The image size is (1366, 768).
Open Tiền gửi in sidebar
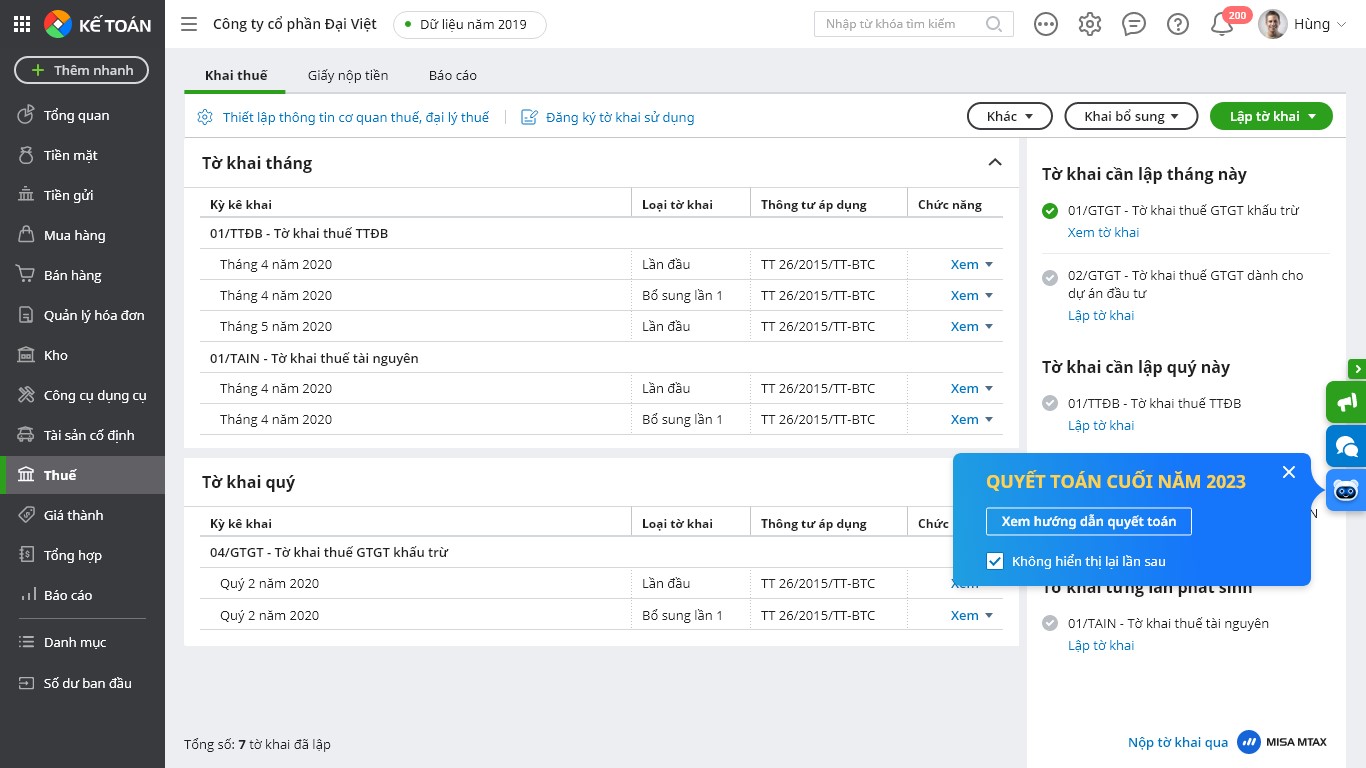pos(82,195)
